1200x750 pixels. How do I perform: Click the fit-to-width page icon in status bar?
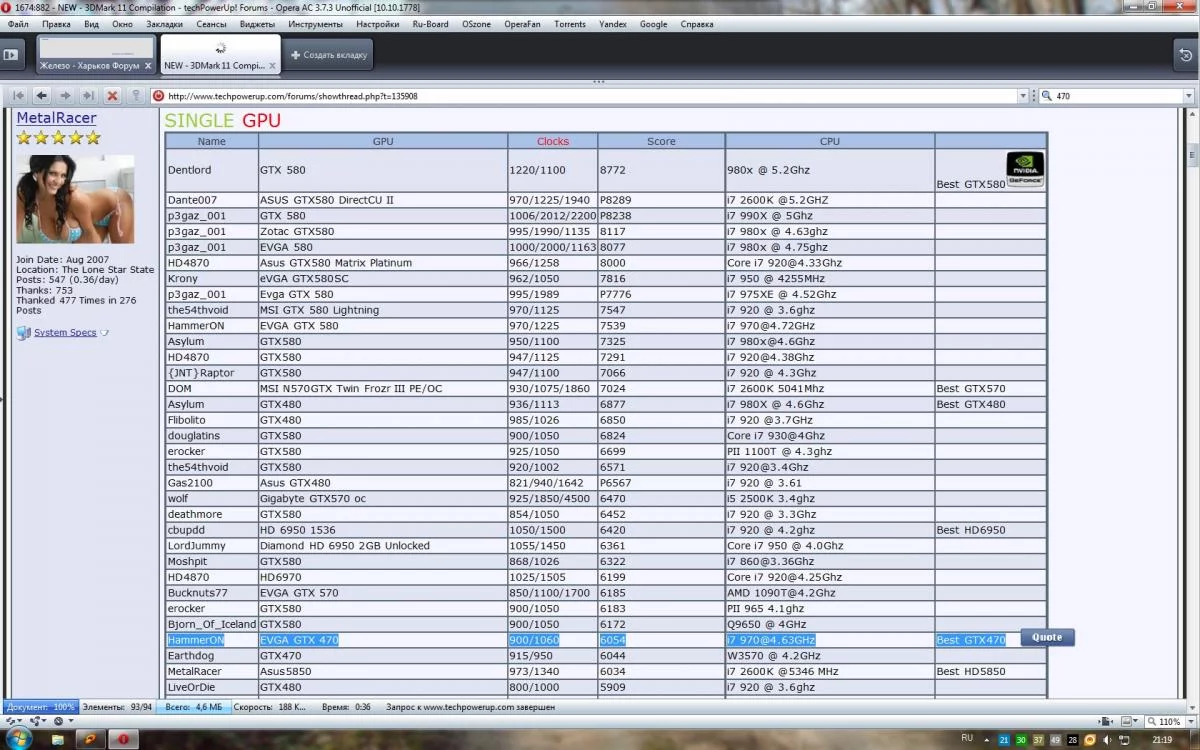pyautogui.click(x=1104, y=721)
